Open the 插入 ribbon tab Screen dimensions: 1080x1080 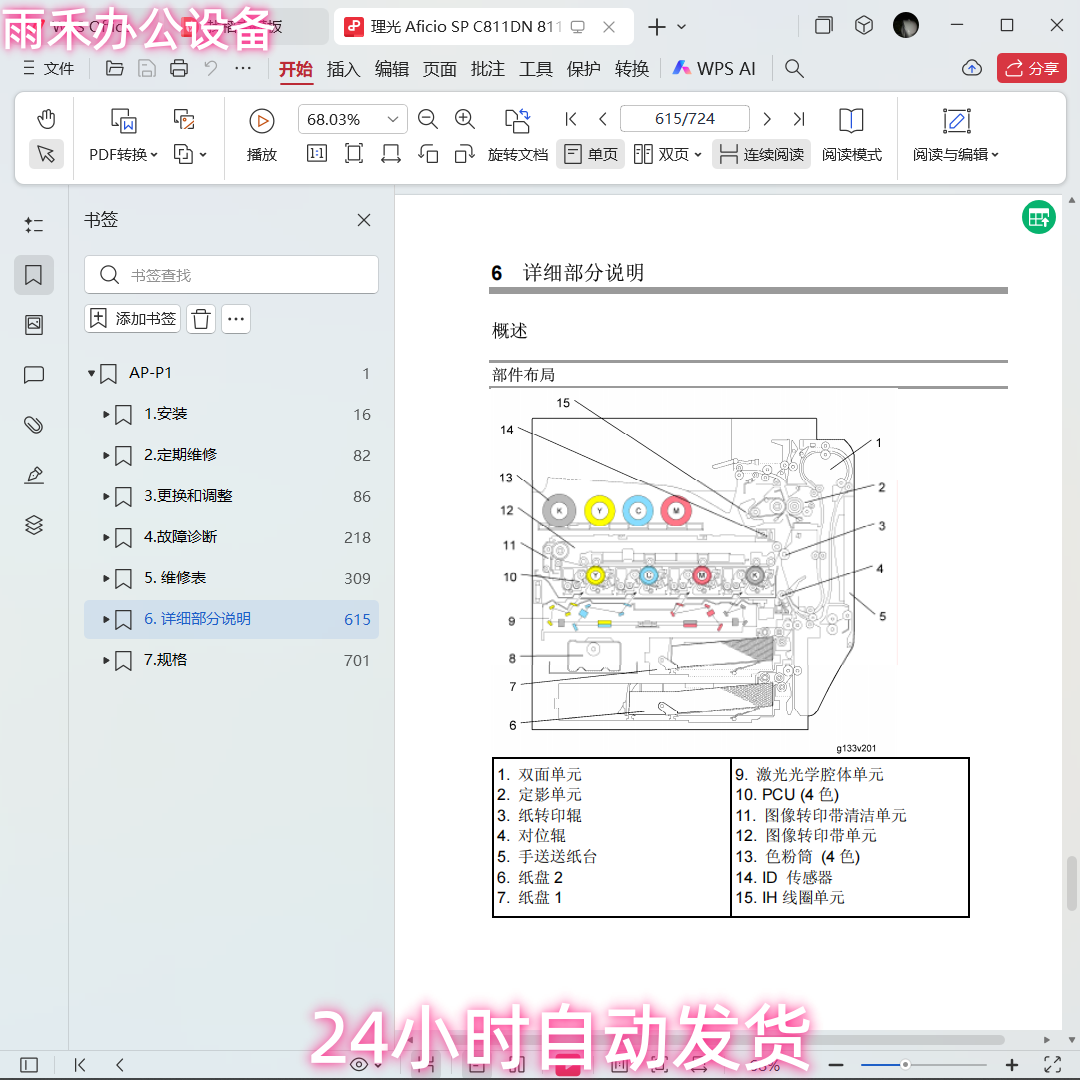(344, 69)
